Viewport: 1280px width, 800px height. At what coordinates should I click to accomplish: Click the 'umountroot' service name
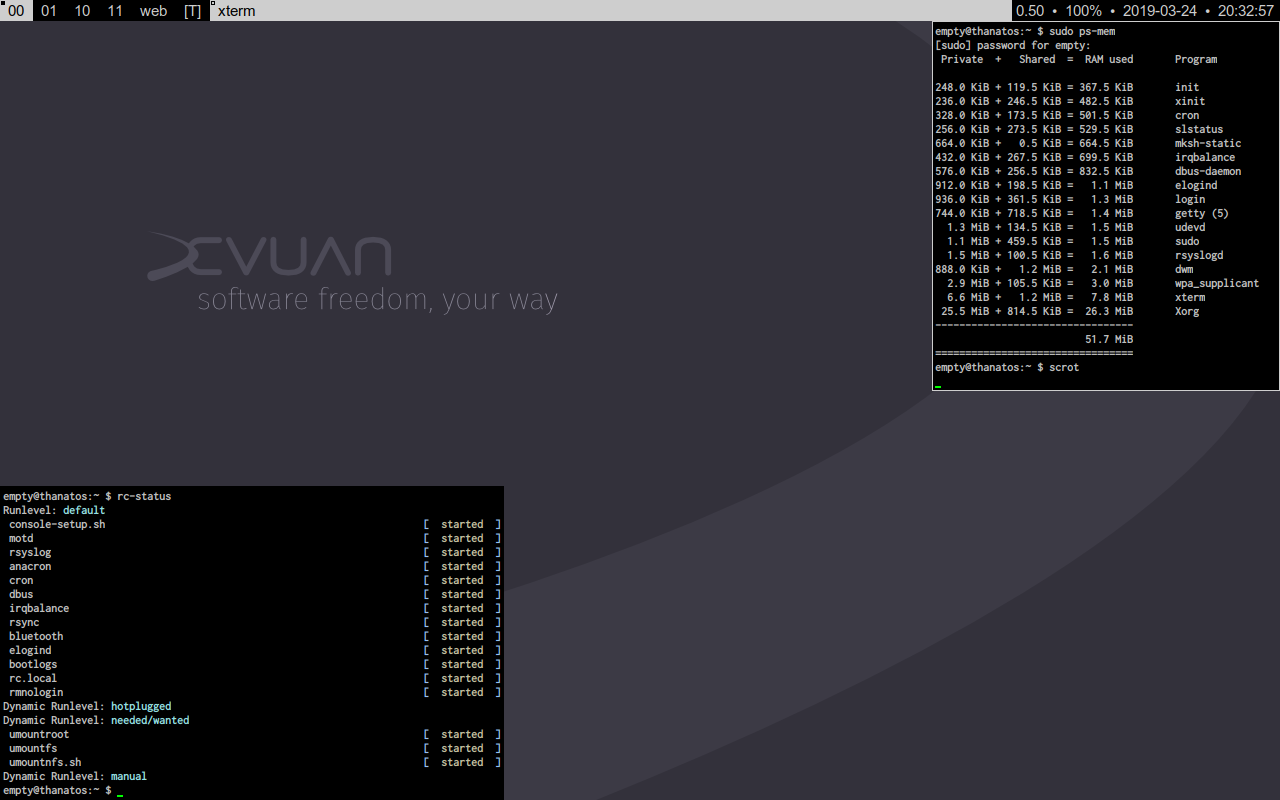[39, 734]
